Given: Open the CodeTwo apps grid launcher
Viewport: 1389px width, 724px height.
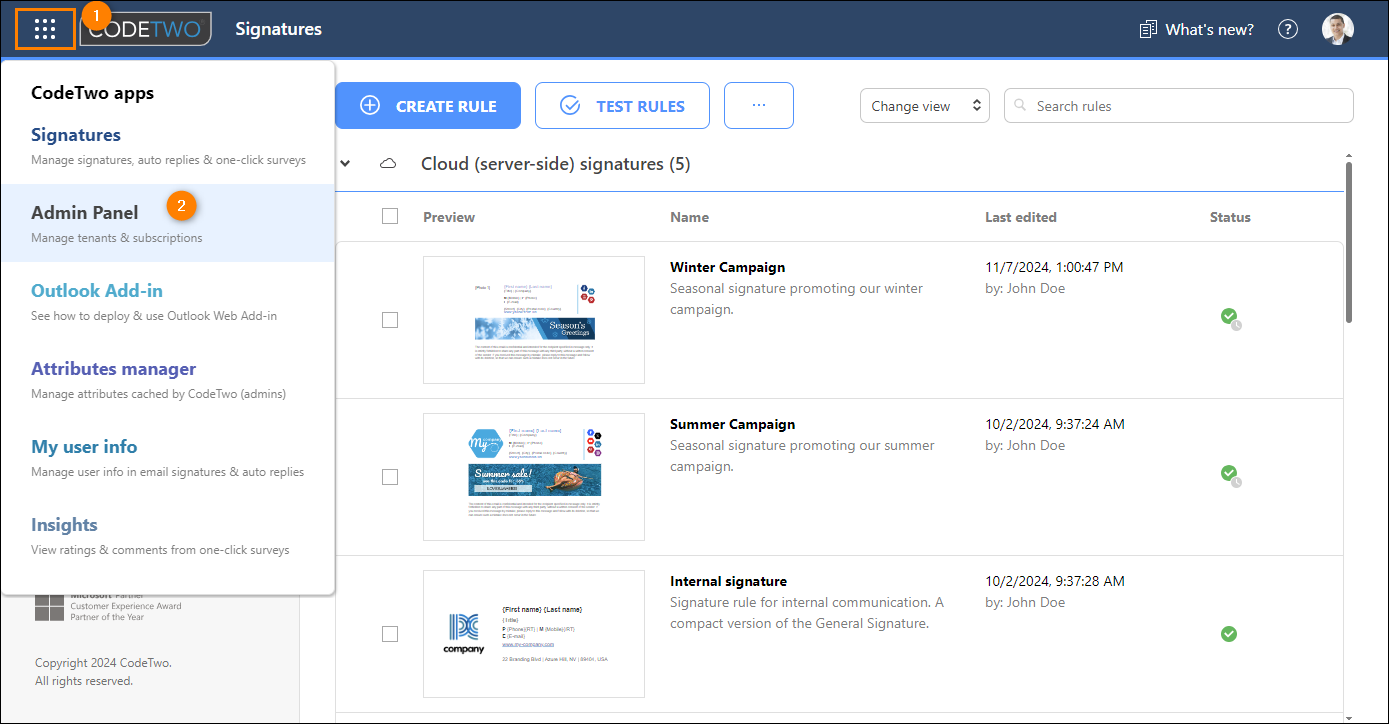Looking at the screenshot, I should coord(45,29).
